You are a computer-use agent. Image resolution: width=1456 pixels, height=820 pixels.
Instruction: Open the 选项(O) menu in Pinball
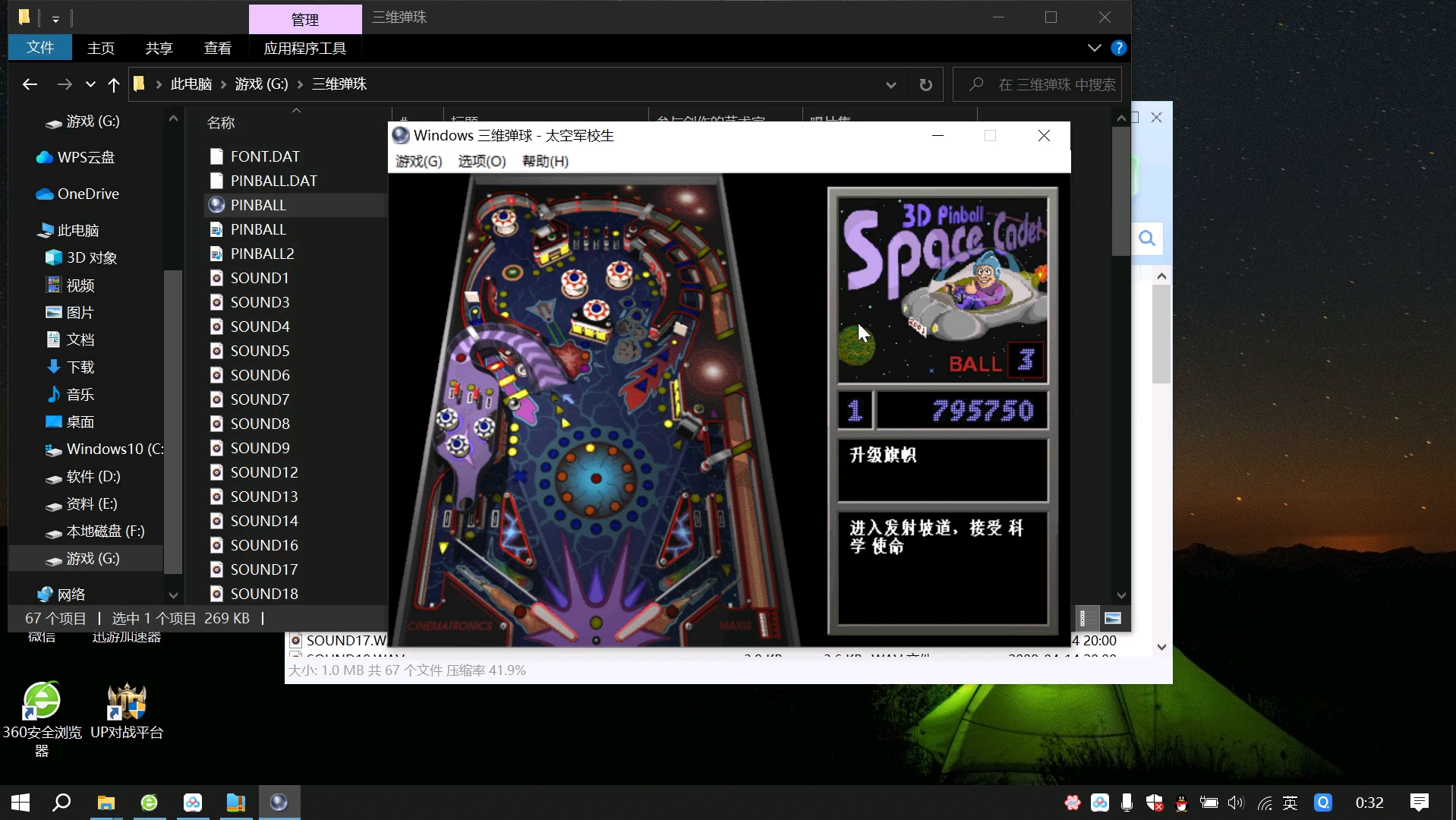[481, 161]
